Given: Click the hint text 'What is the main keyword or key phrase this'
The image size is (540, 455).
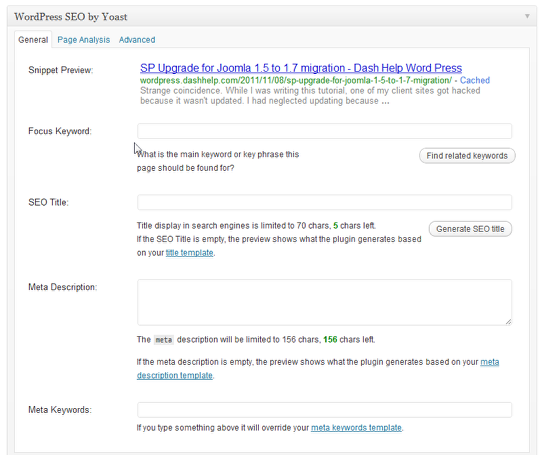Looking at the screenshot, I should click(218, 154).
